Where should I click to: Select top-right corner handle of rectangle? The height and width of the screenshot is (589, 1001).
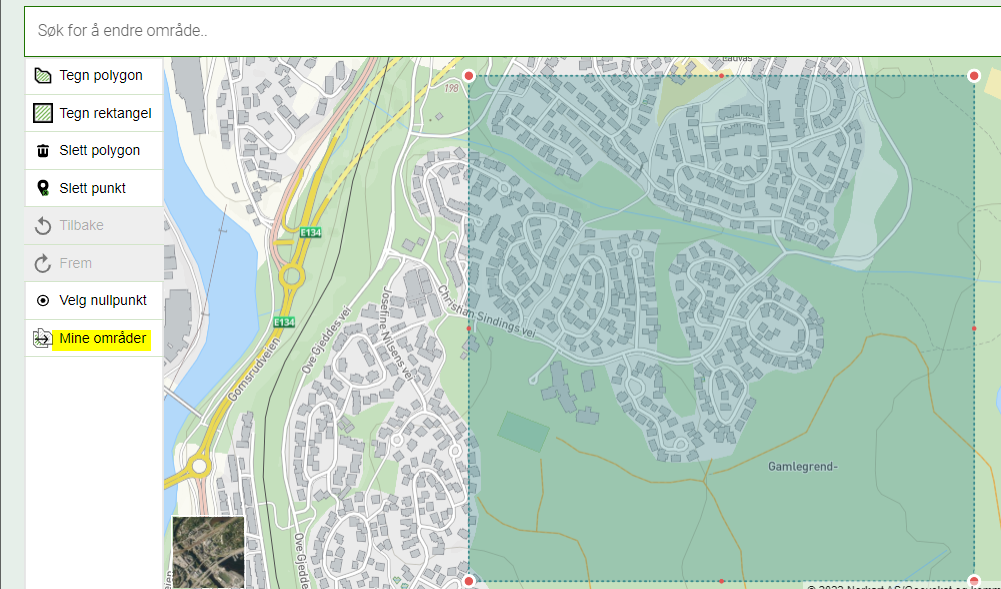point(974,76)
